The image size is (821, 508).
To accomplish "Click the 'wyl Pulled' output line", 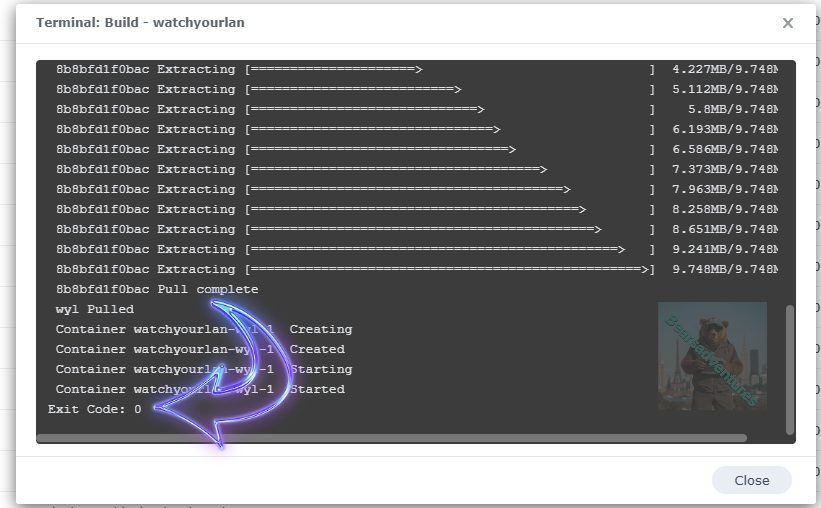I will tap(94, 309).
